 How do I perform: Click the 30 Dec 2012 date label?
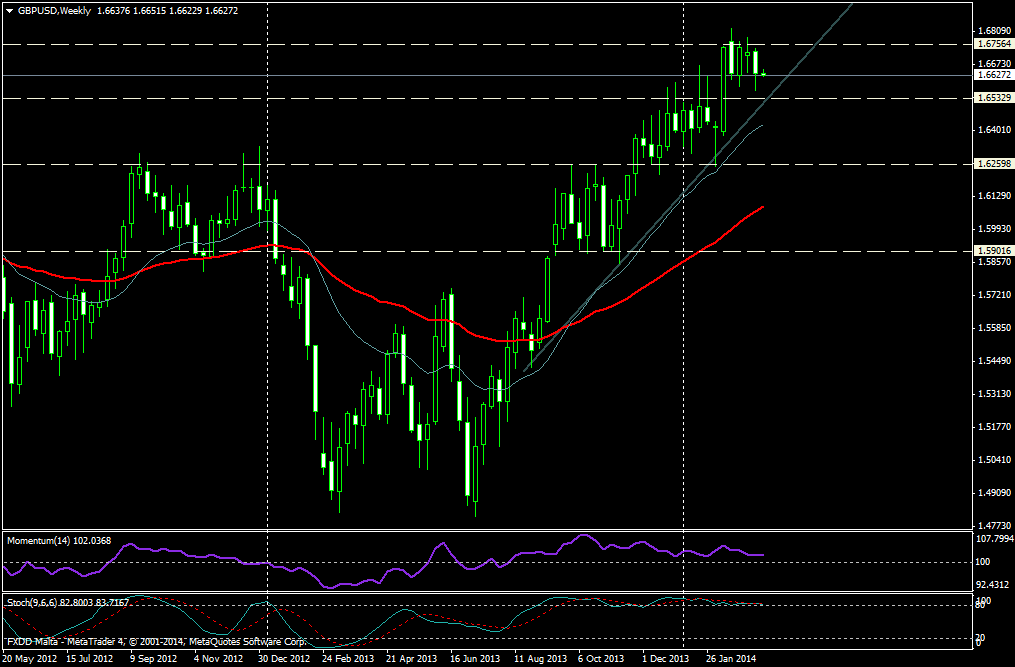coord(283,659)
